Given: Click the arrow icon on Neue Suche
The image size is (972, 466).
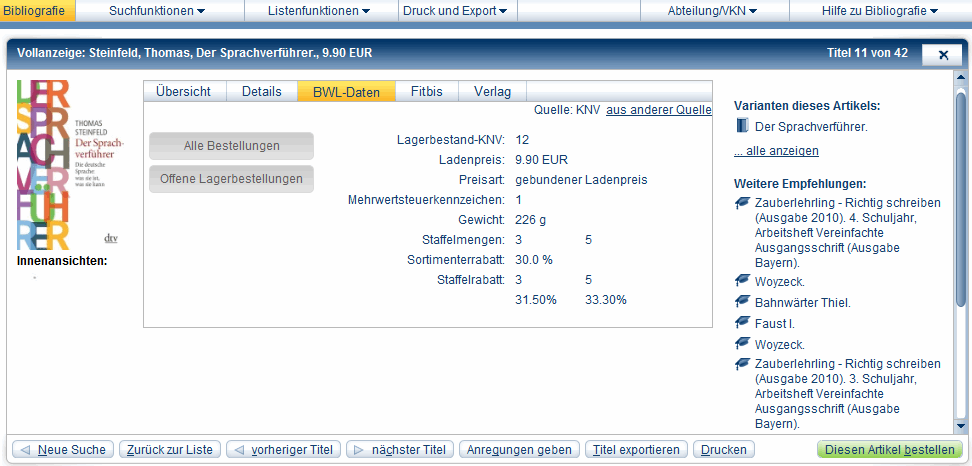Looking at the screenshot, I should coord(24,450).
